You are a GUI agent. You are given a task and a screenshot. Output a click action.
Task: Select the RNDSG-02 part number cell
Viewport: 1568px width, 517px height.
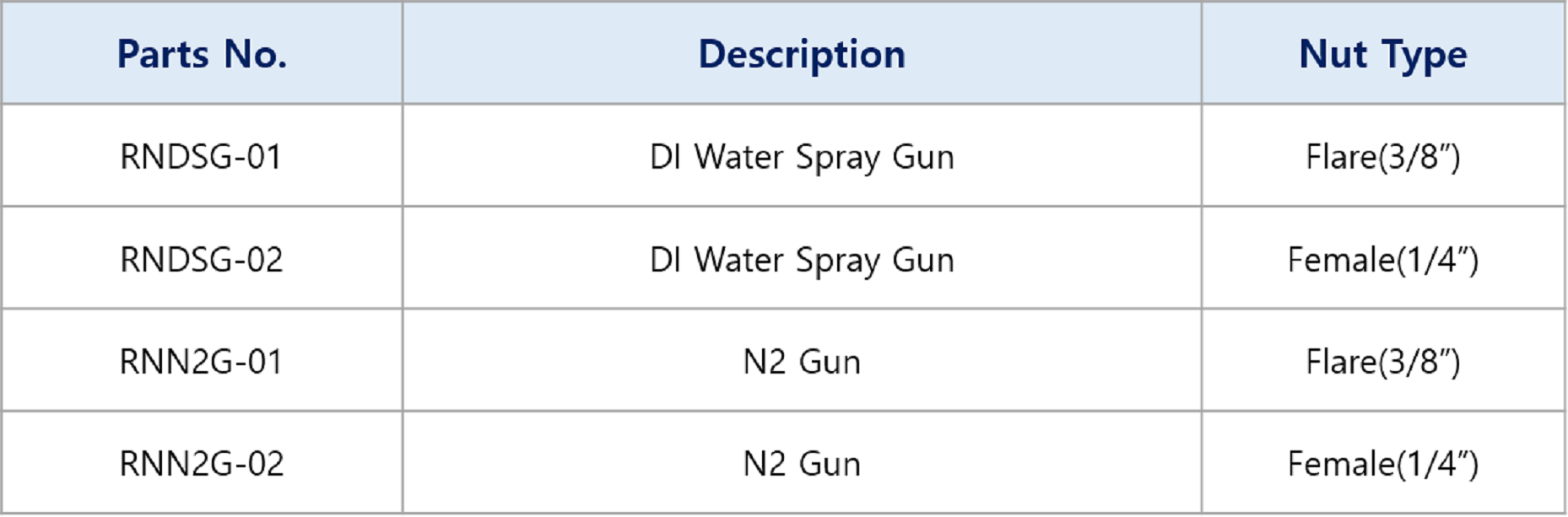[201, 260]
